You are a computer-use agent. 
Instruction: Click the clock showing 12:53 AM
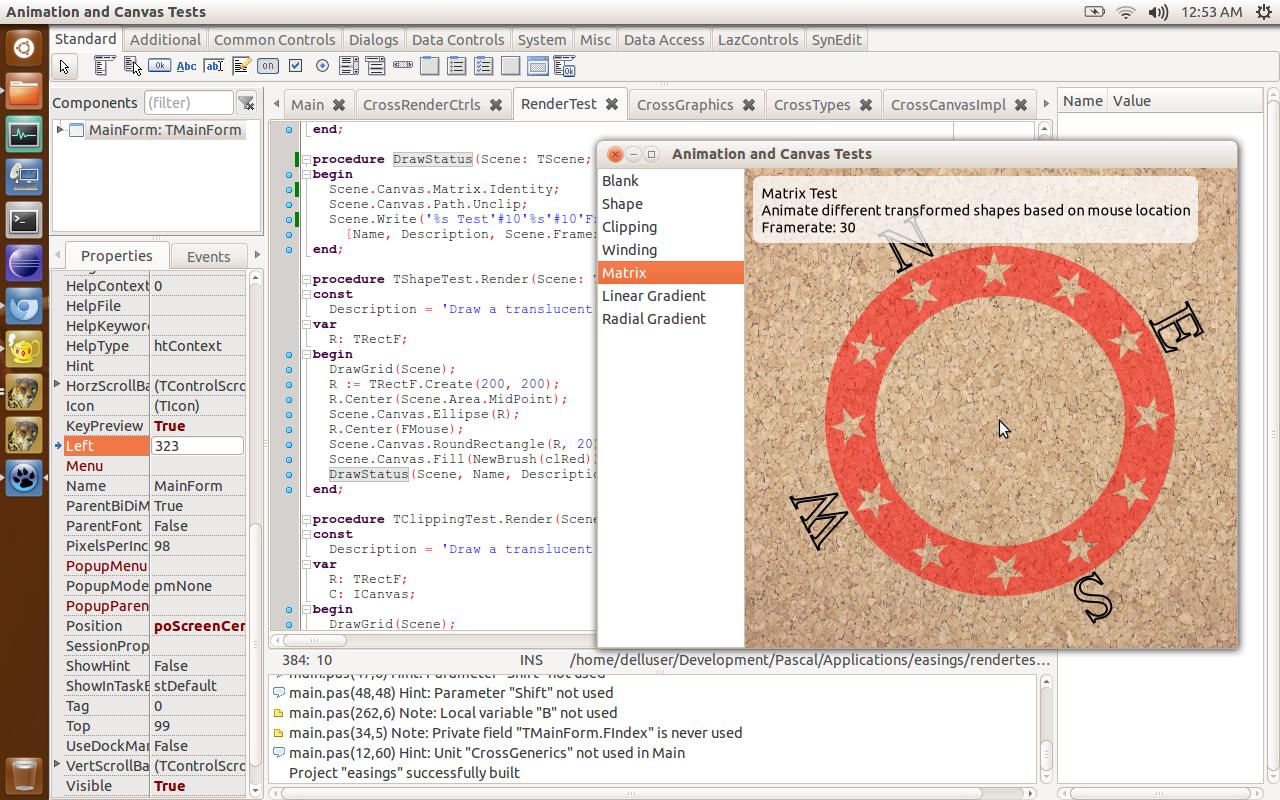point(1212,12)
